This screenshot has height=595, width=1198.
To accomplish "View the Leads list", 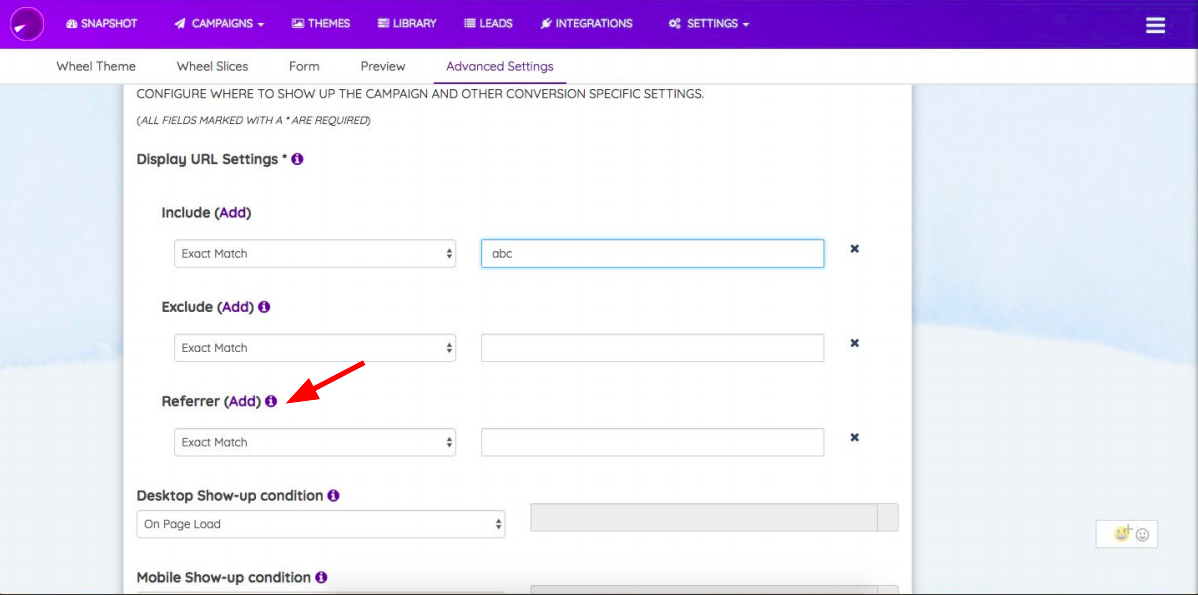I will click(x=488, y=24).
